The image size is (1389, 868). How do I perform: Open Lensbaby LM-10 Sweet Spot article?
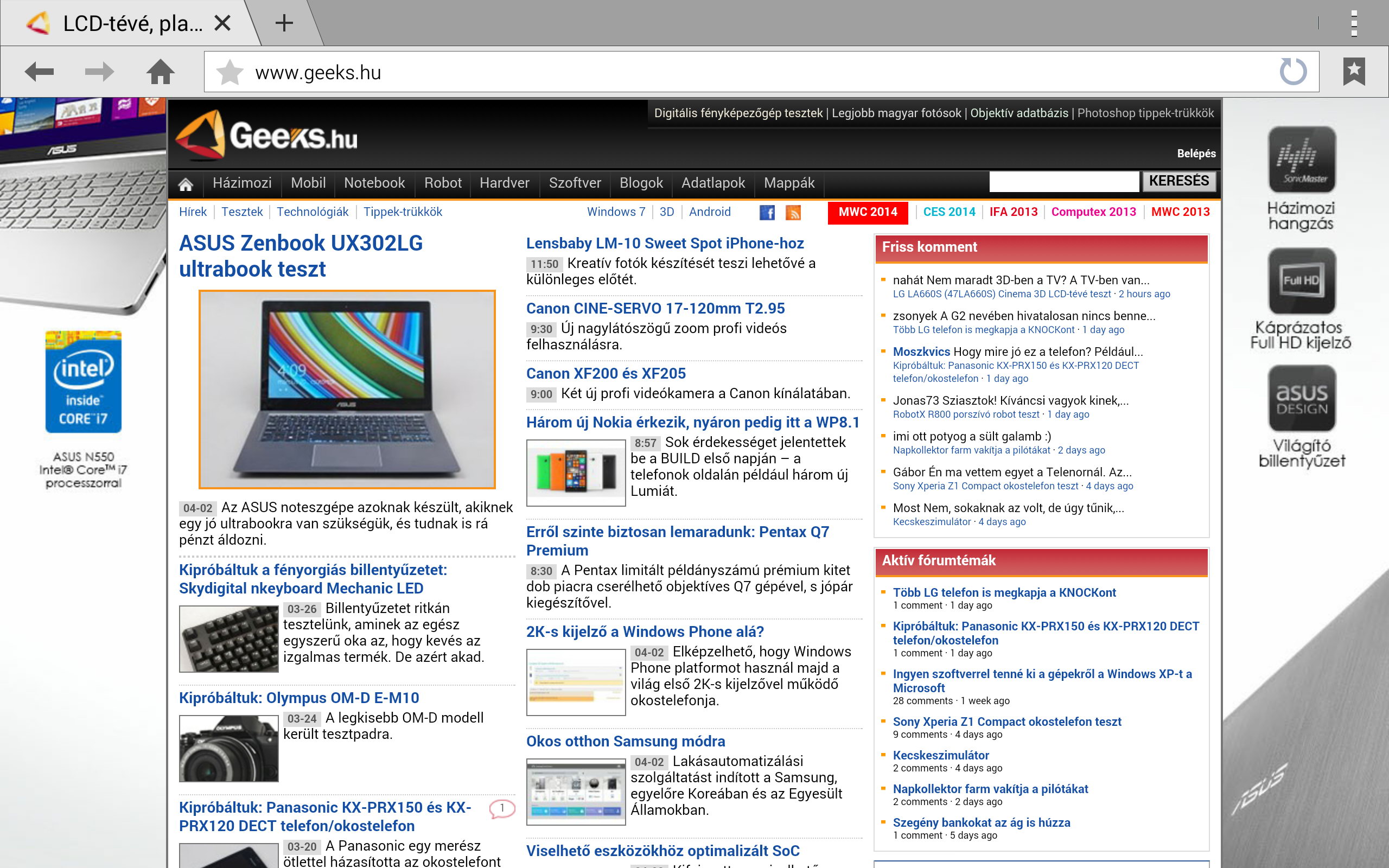tap(665, 244)
